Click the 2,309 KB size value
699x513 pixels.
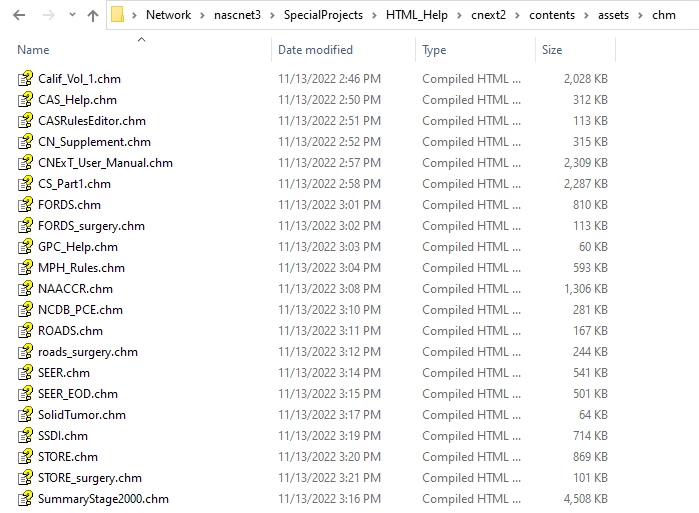point(586,163)
